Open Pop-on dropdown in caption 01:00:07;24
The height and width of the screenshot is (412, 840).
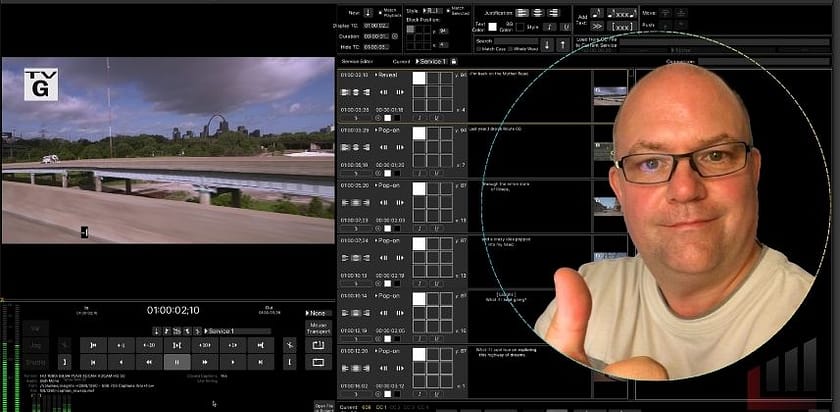(388, 241)
